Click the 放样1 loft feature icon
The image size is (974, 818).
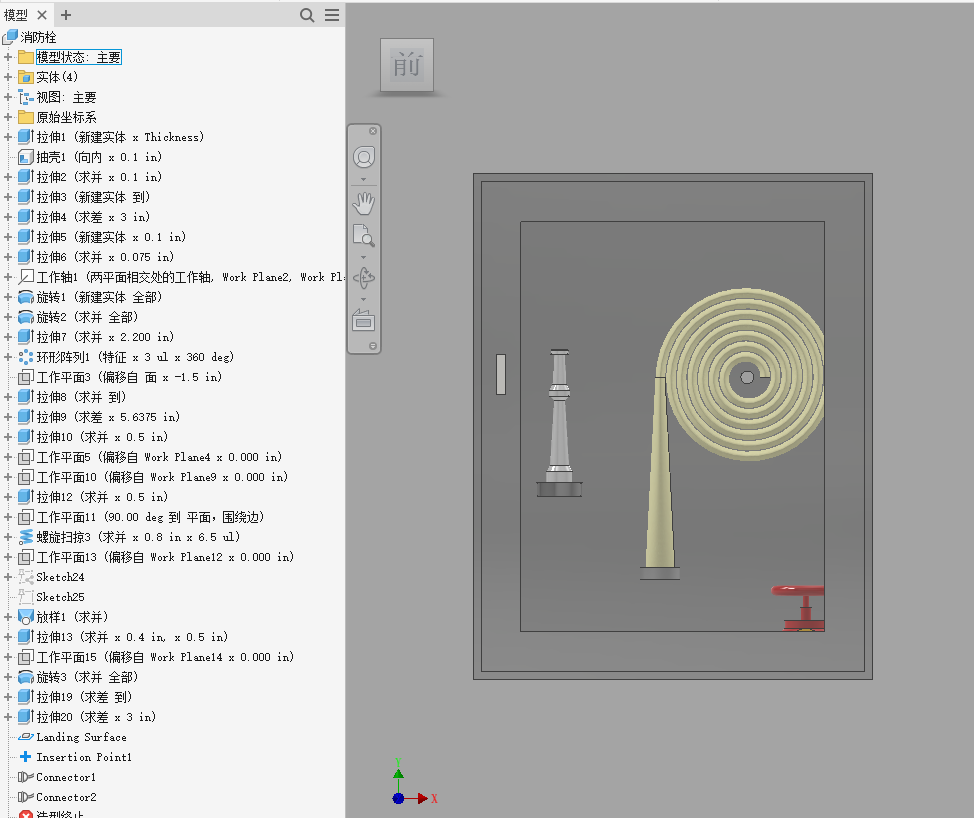[25, 617]
